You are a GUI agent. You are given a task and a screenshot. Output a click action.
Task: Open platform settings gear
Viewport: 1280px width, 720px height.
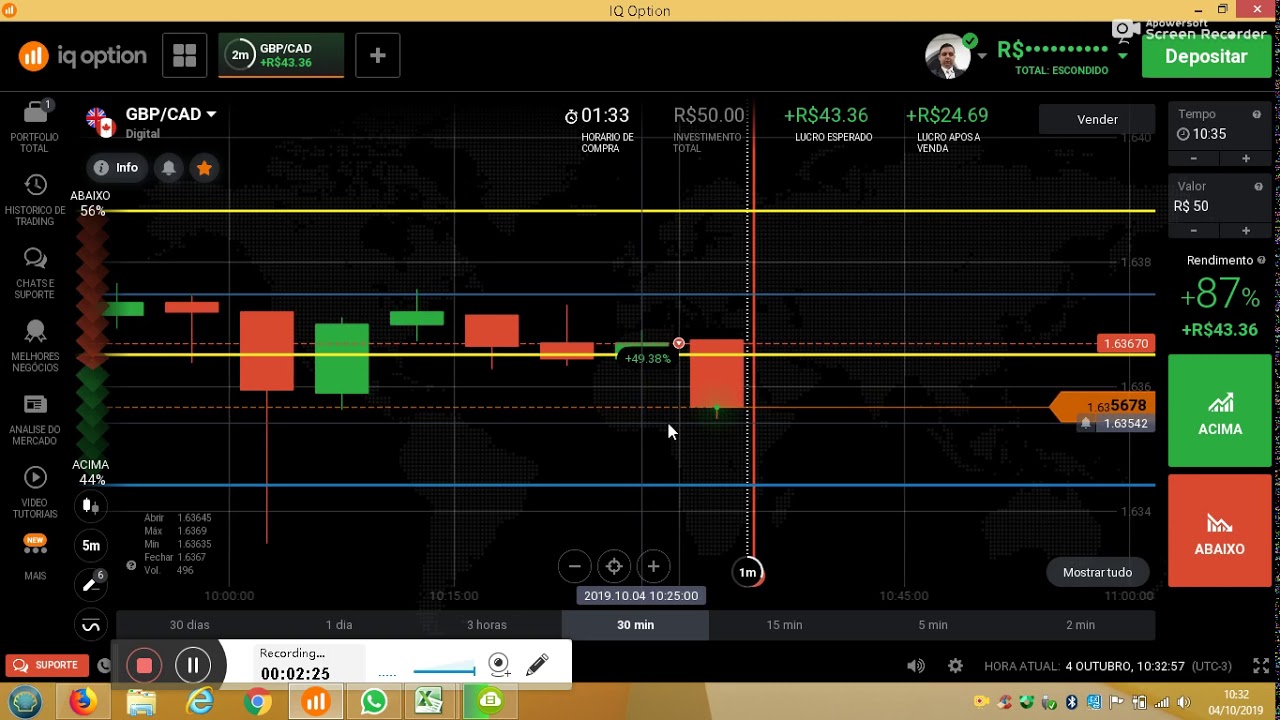pyautogui.click(x=955, y=666)
